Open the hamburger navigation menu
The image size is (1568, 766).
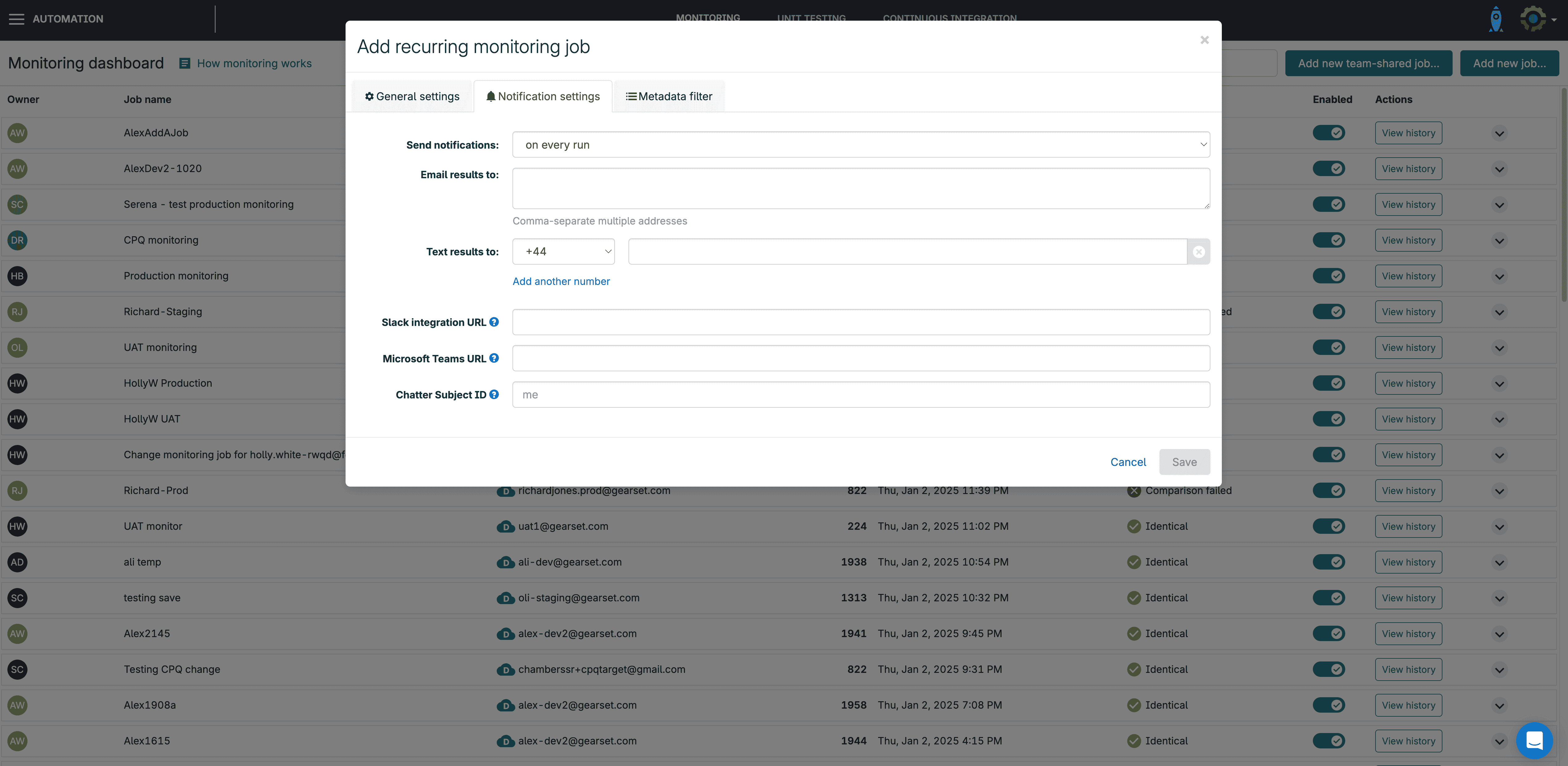(x=16, y=19)
